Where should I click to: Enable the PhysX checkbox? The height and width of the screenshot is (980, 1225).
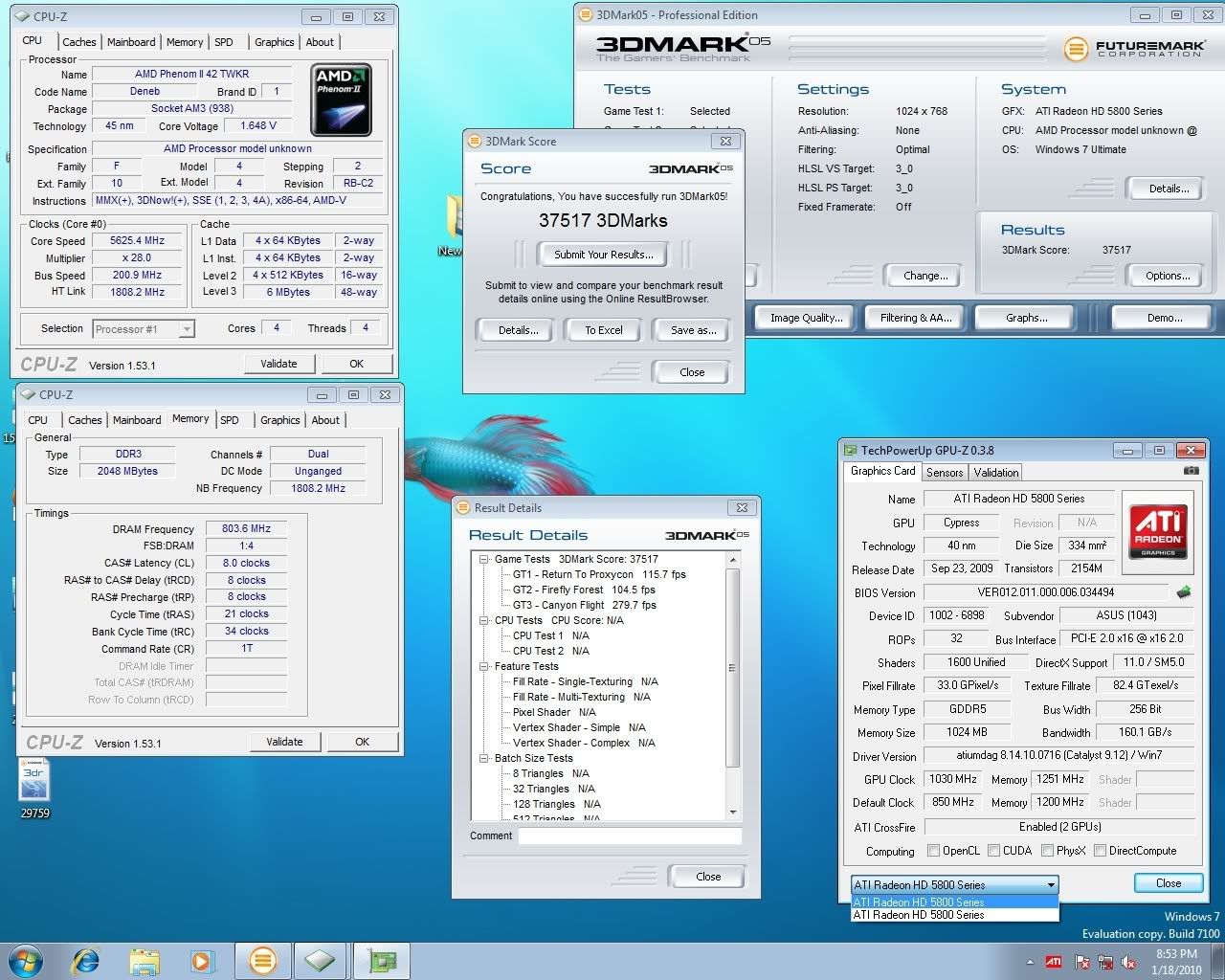[x=1047, y=850]
